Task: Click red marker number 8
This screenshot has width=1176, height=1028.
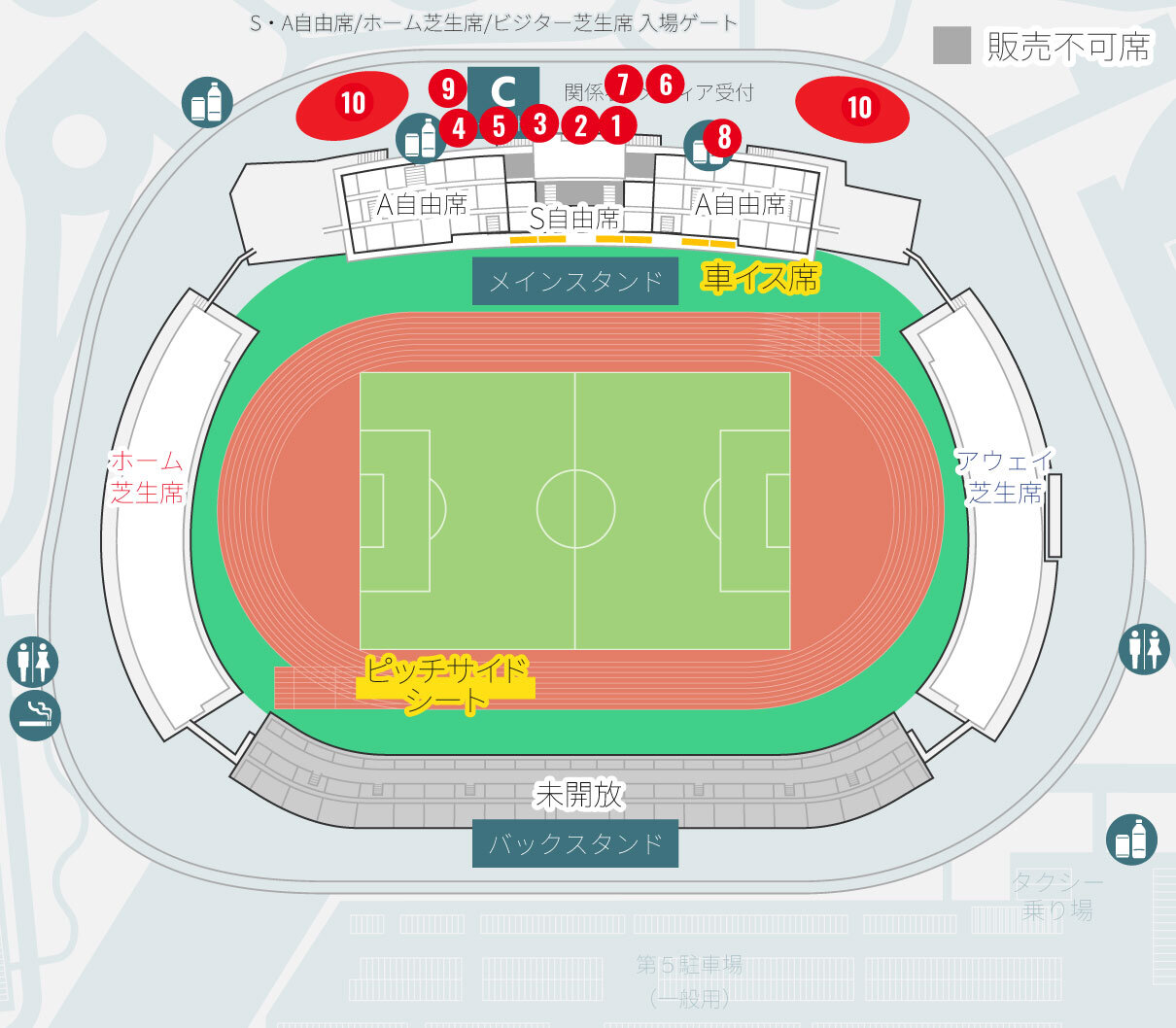Action: click(x=723, y=138)
